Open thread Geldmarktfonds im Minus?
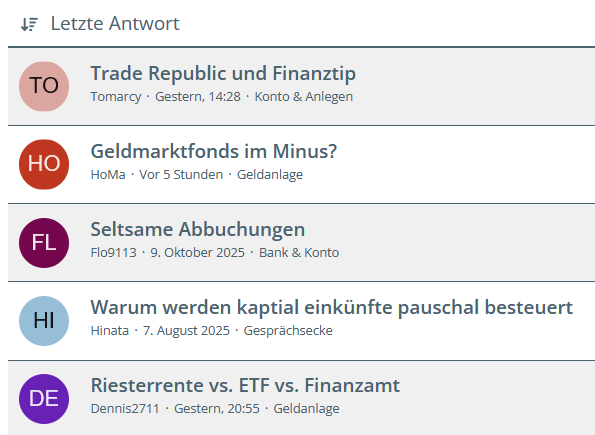The width and height of the screenshot is (595, 435). click(214, 151)
